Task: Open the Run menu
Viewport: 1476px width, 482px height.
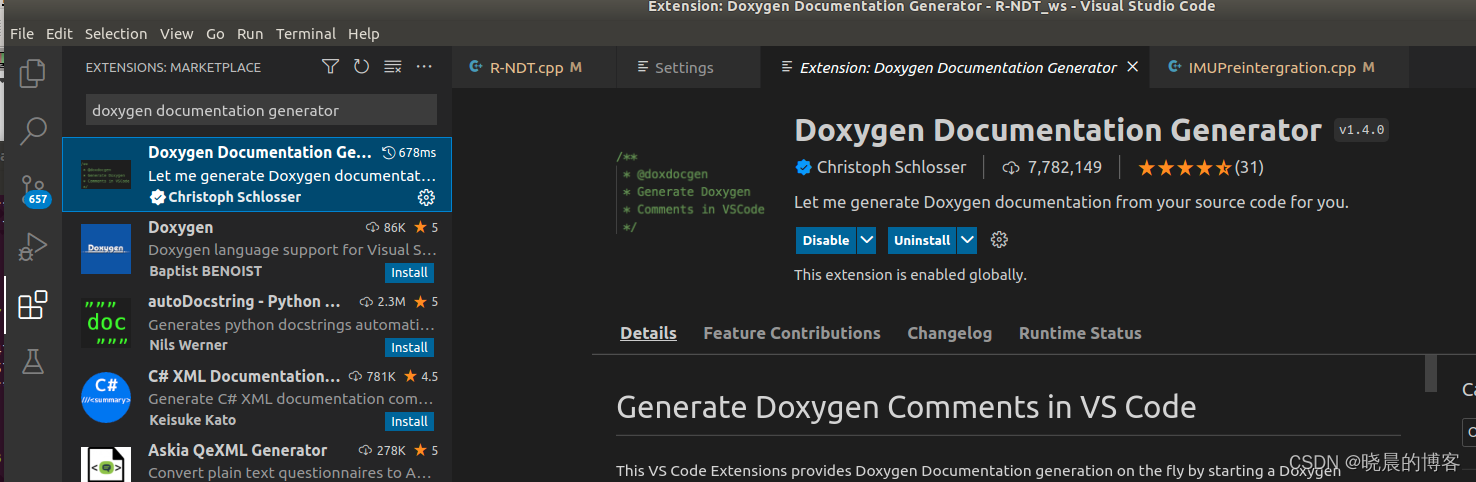Action: pos(250,33)
